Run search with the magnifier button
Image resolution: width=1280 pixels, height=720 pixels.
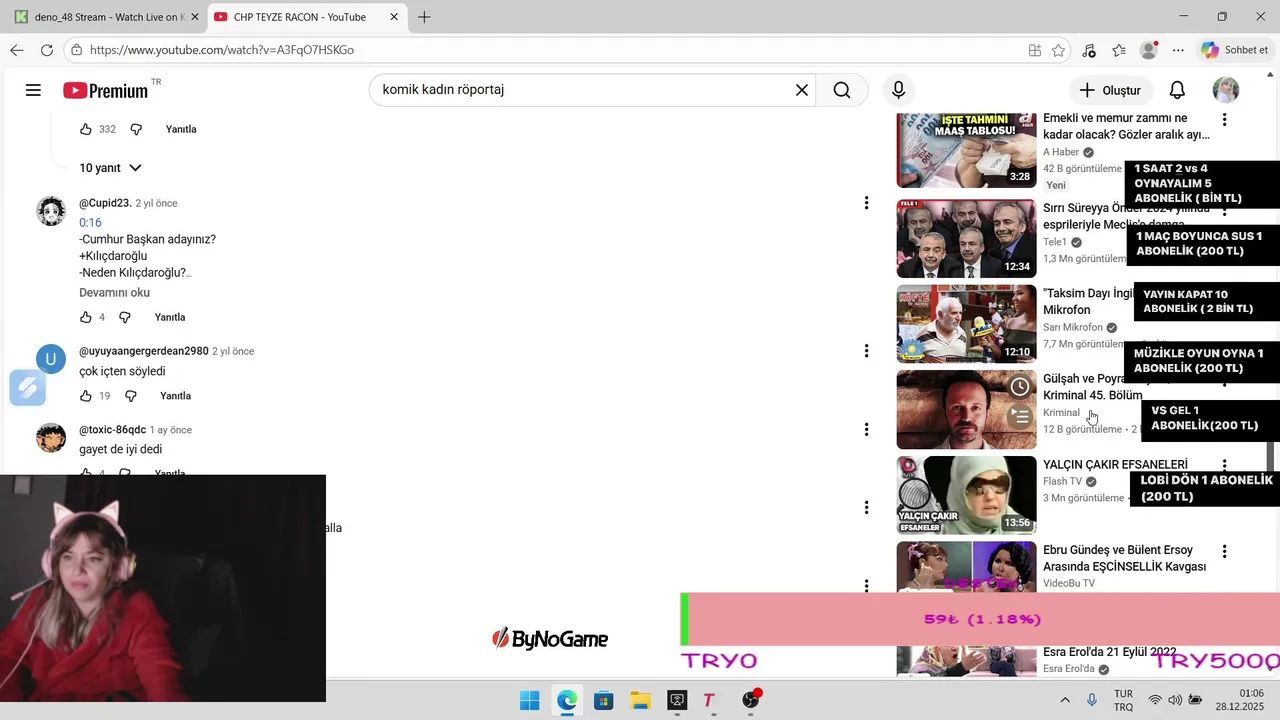click(x=842, y=90)
